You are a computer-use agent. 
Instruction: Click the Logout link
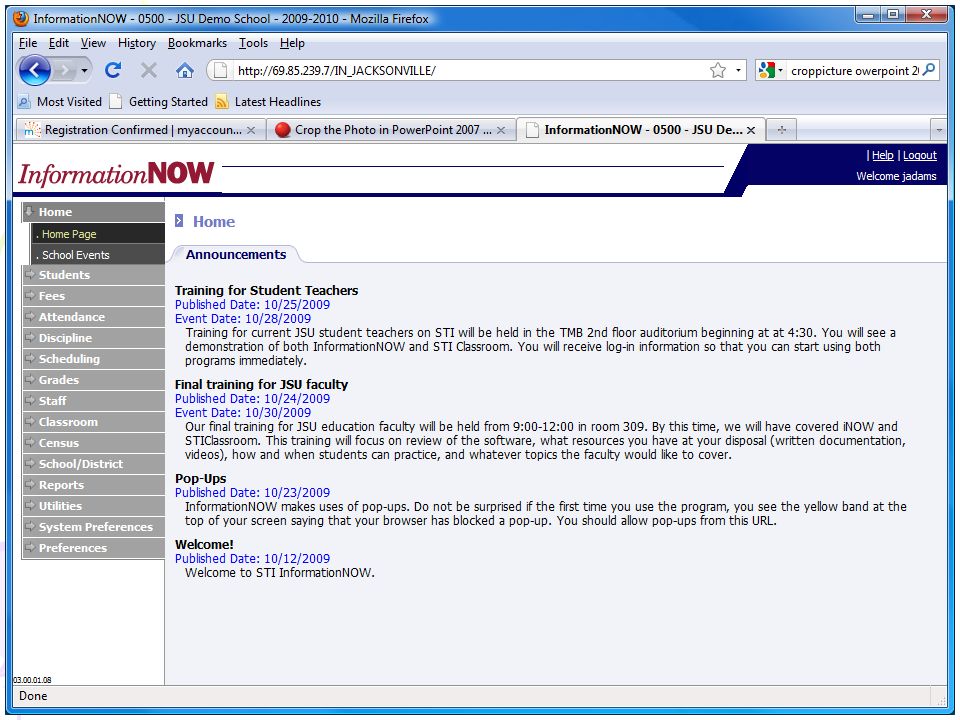click(920, 156)
